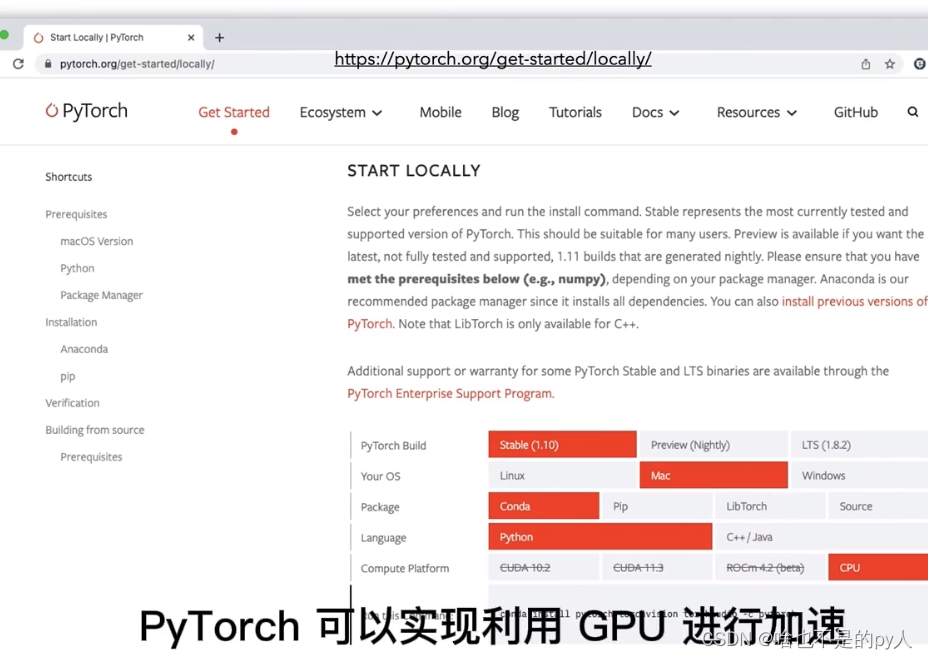
Task: Open the share icon in address bar
Action: pos(865,64)
